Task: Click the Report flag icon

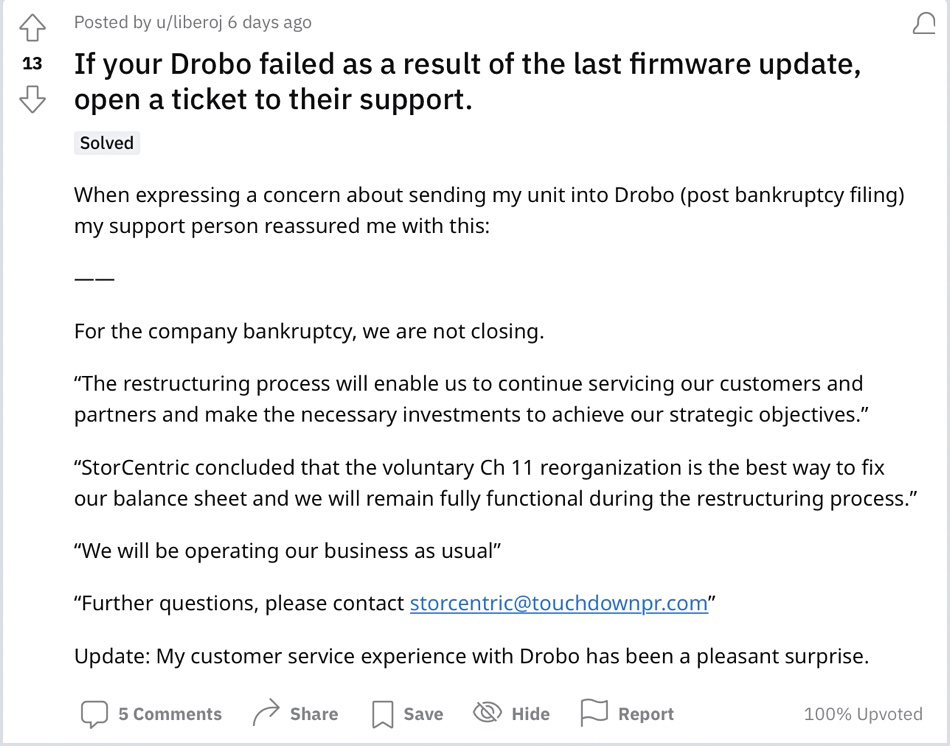Action: tap(594, 712)
